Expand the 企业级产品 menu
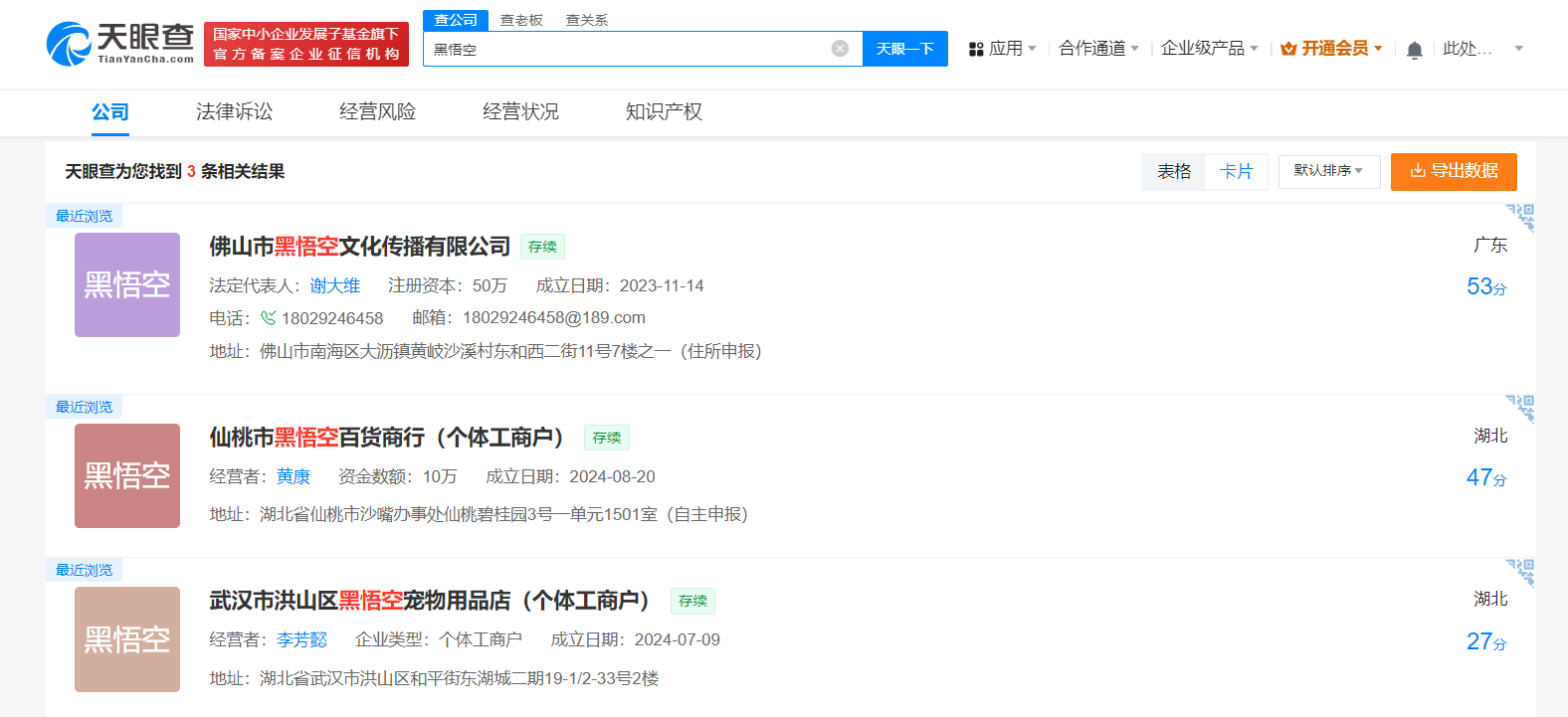1568x717 pixels. pyautogui.click(x=1209, y=49)
